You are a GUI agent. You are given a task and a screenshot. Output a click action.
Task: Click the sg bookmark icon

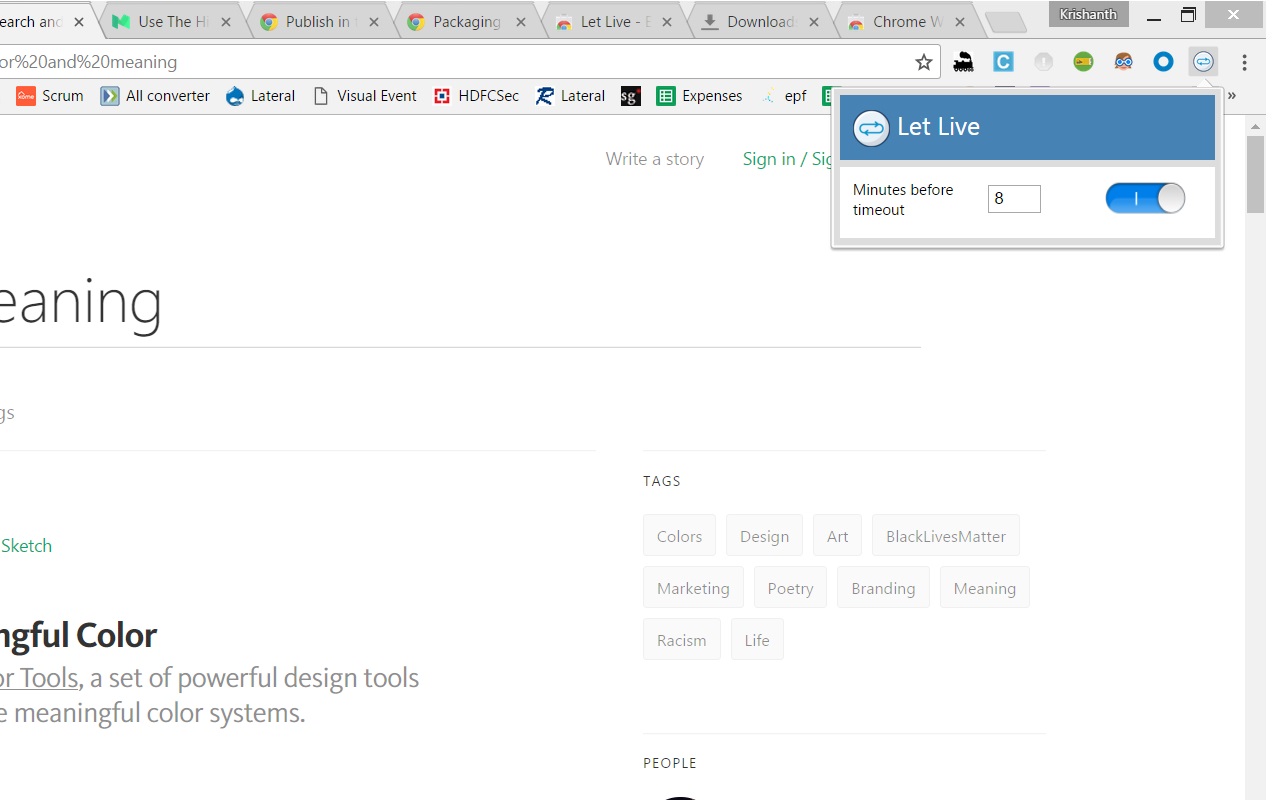coord(630,96)
